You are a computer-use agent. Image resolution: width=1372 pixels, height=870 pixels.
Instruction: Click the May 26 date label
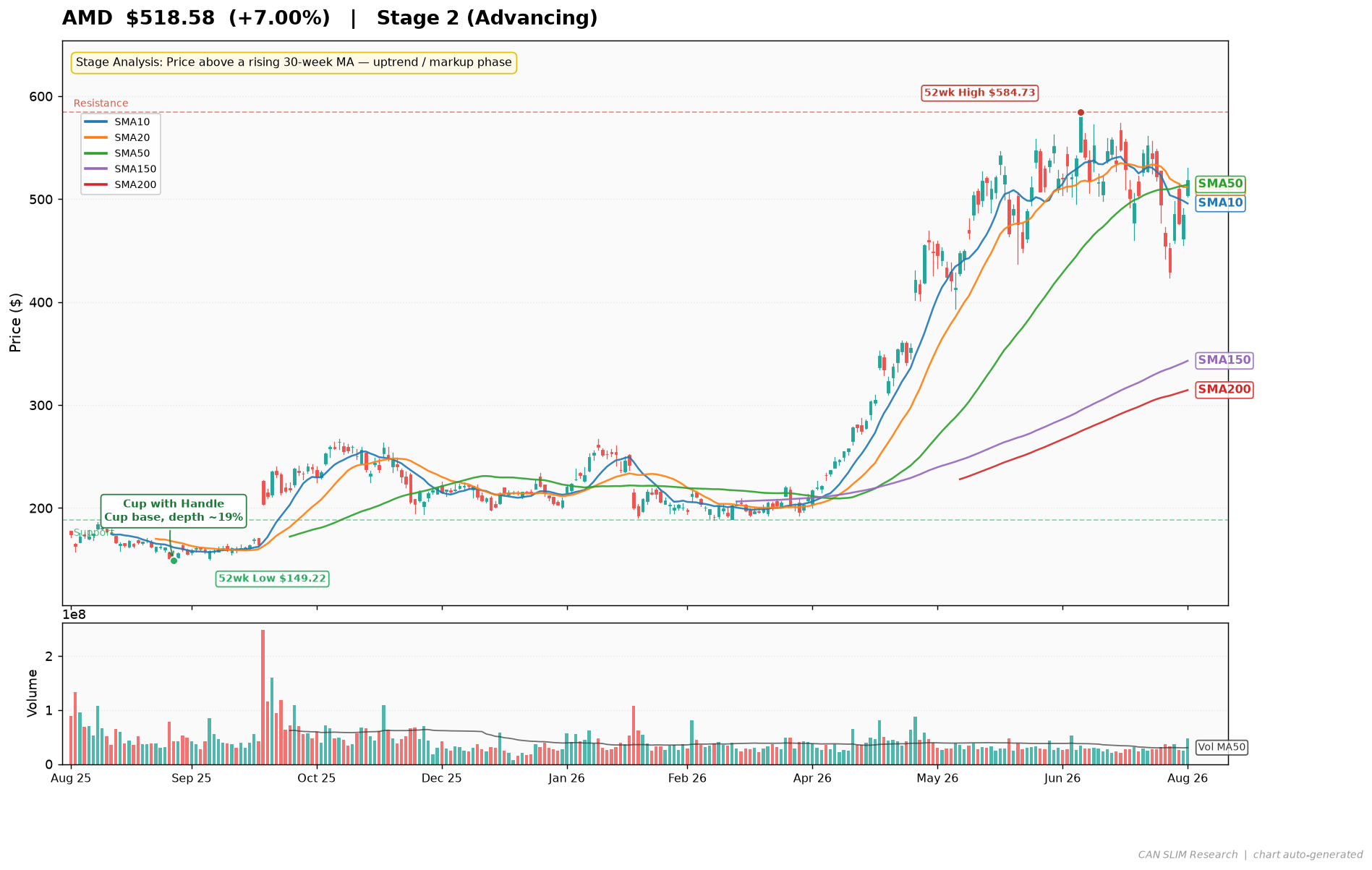pos(937,779)
